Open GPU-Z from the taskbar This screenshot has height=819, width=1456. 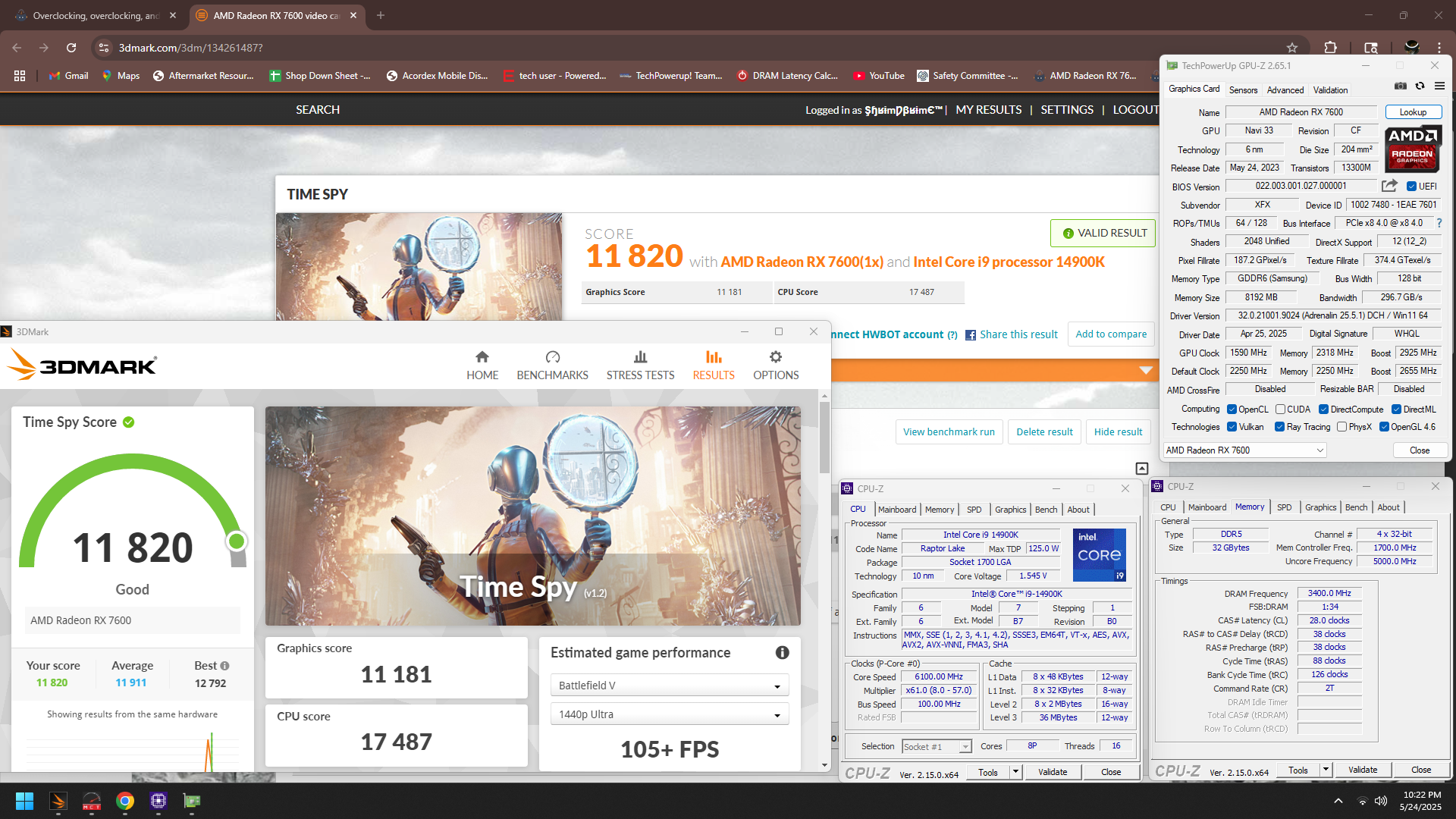click(192, 801)
